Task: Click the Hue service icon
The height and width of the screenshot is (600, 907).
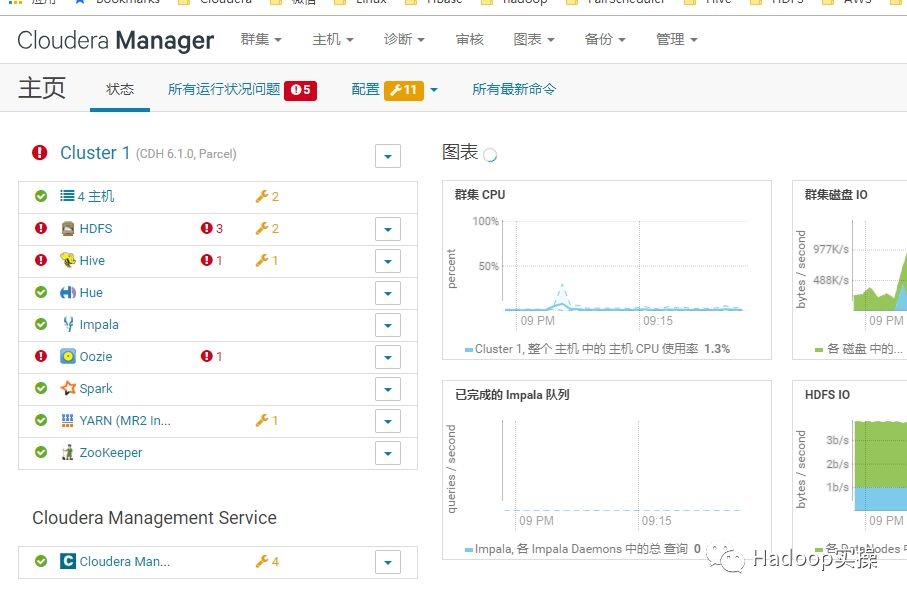Action: (68, 293)
